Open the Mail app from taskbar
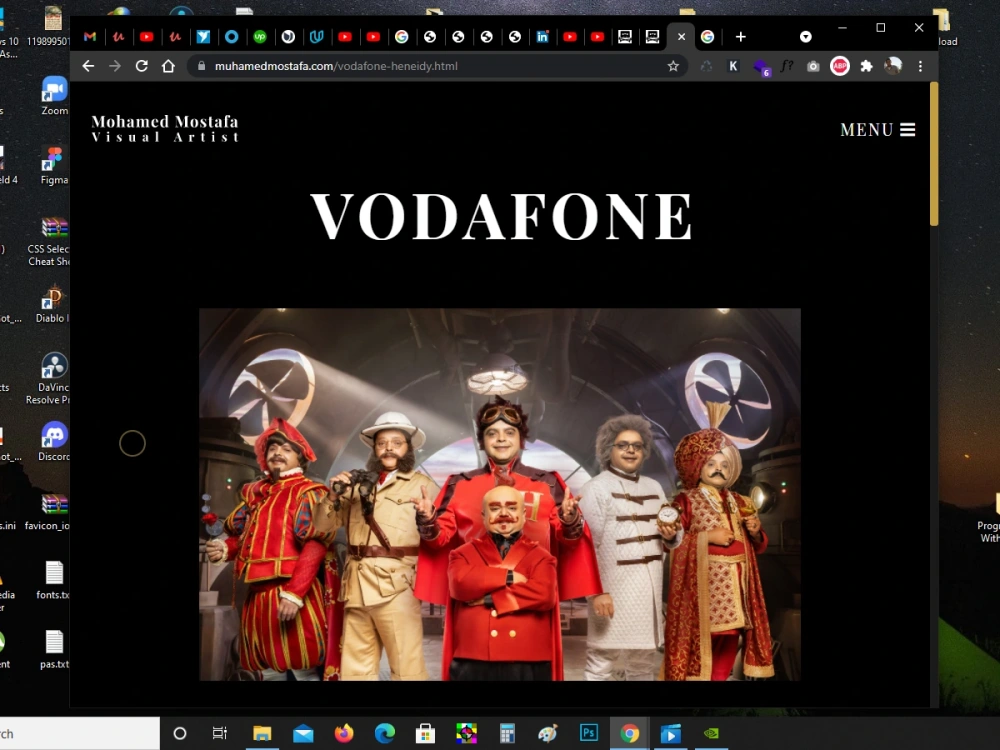 [303, 733]
